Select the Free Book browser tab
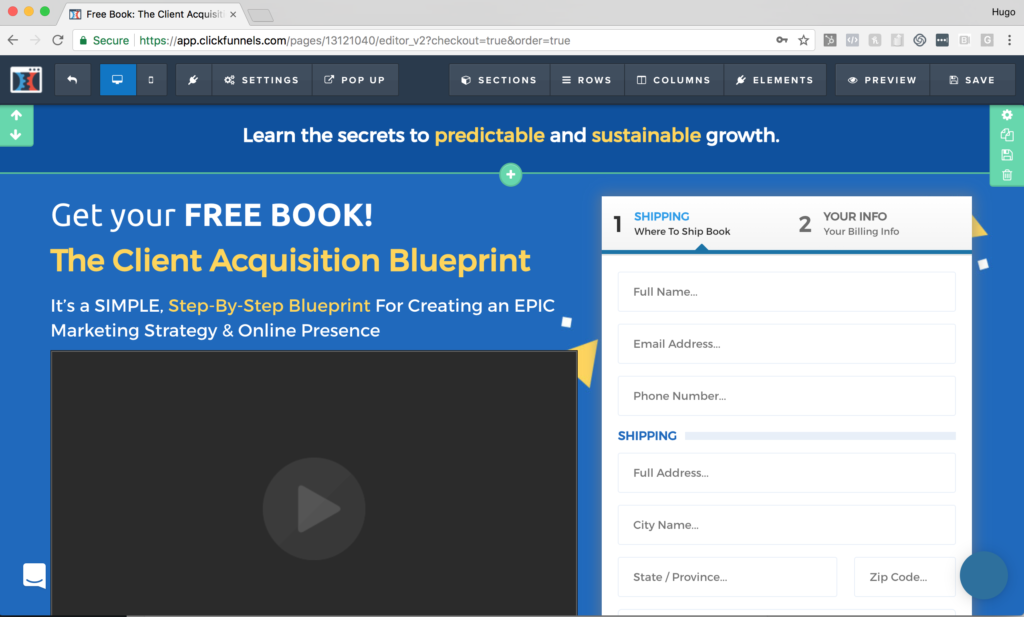 click(x=154, y=14)
